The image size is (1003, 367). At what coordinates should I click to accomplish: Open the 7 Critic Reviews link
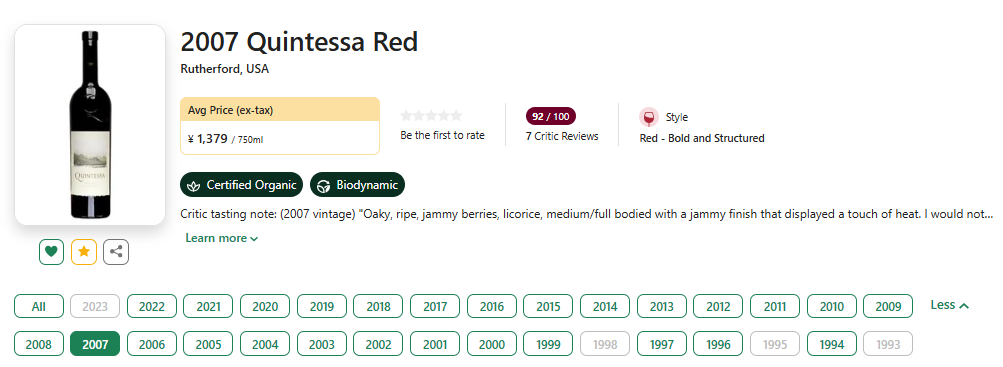point(562,136)
